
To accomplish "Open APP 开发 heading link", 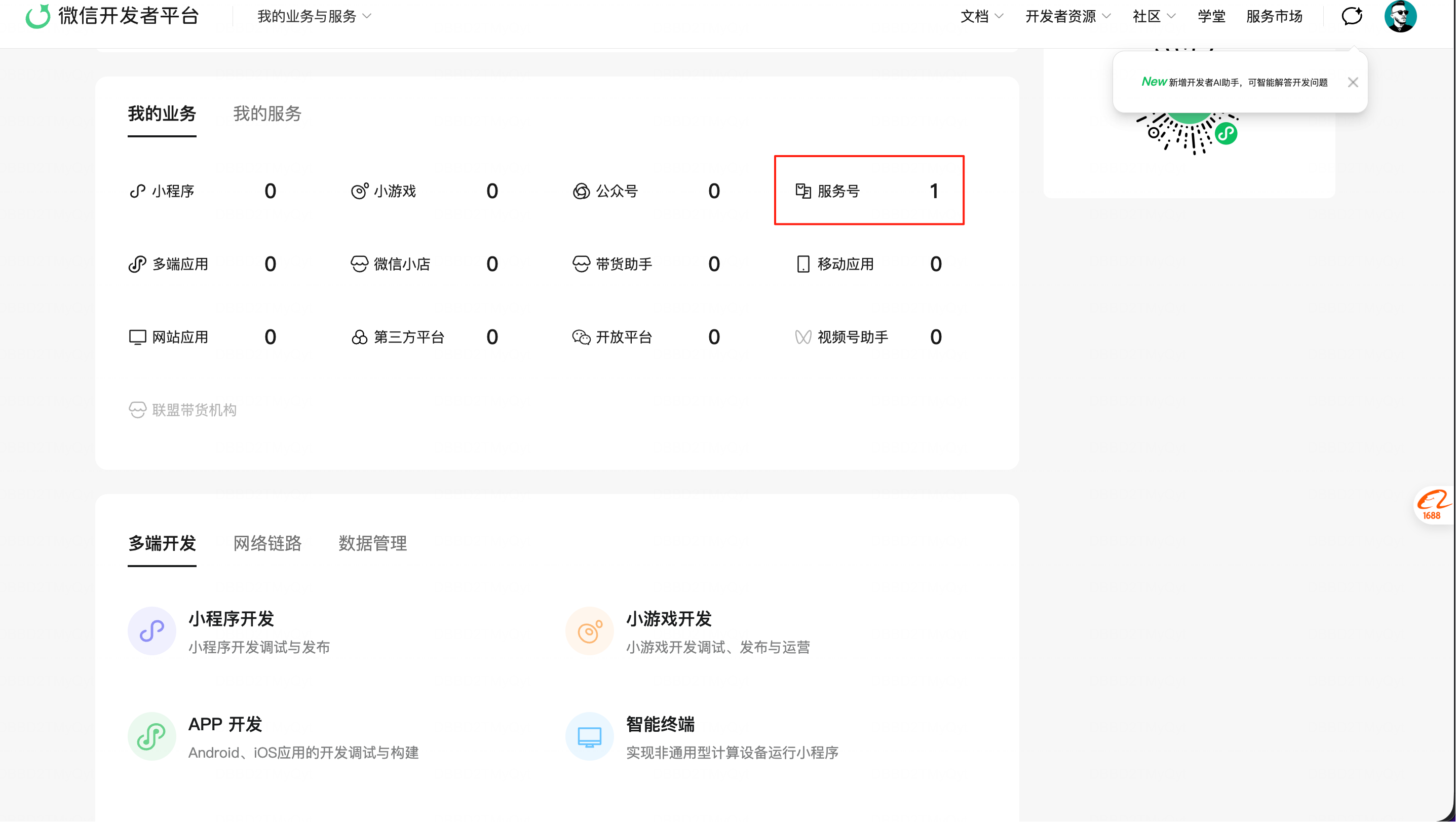I will [x=225, y=724].
